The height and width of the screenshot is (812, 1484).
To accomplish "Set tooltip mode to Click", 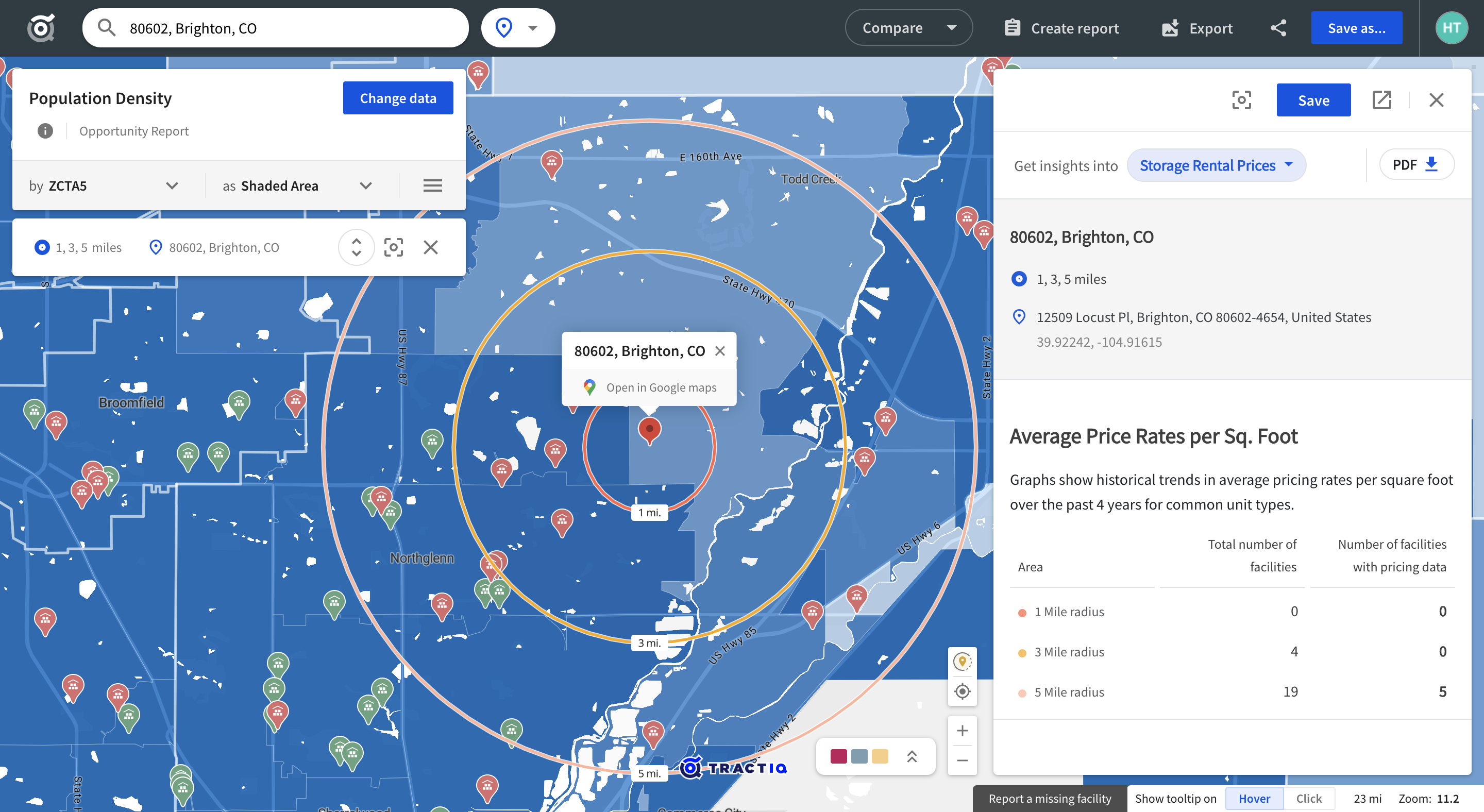I will pos(1308,799).
